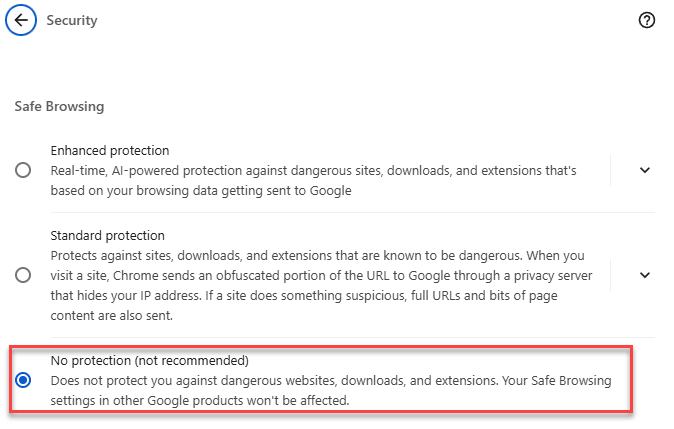Click the Standard protection title text
Image resolution: width=674 pixels, height=429 pixels.
click(107, 236)
